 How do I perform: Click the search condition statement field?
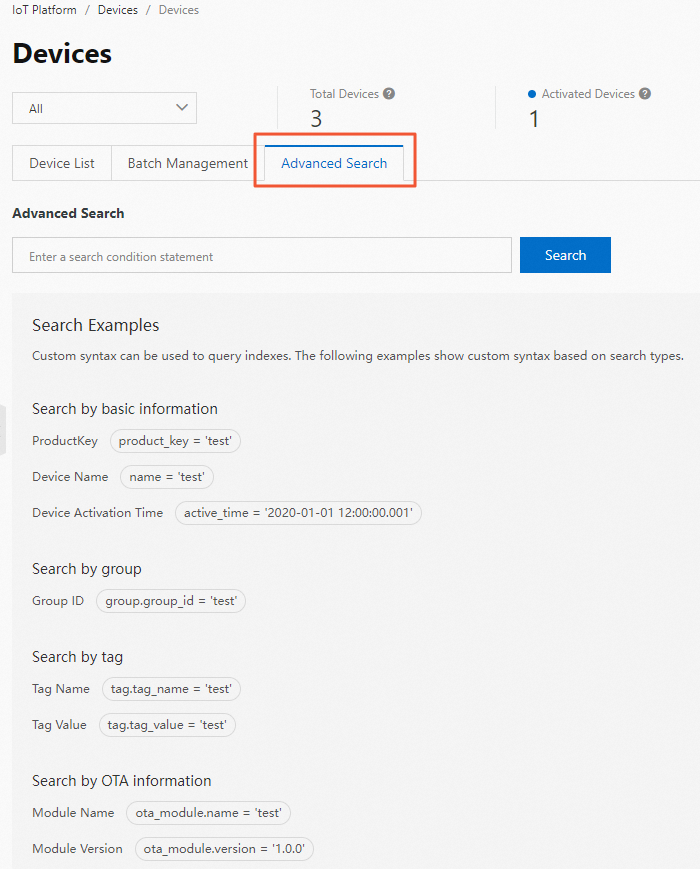pos(262,256)
